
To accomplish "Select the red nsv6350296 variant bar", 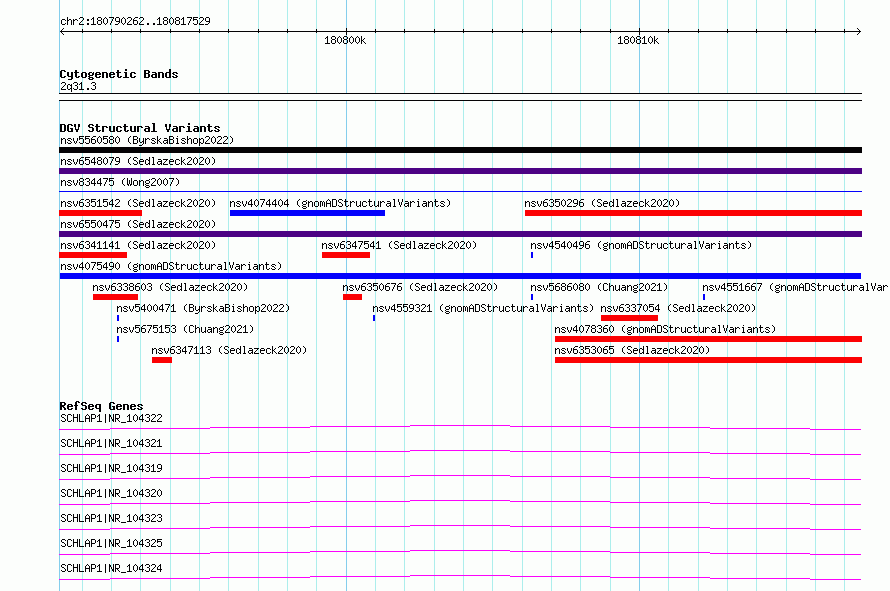I will point(693,213).
